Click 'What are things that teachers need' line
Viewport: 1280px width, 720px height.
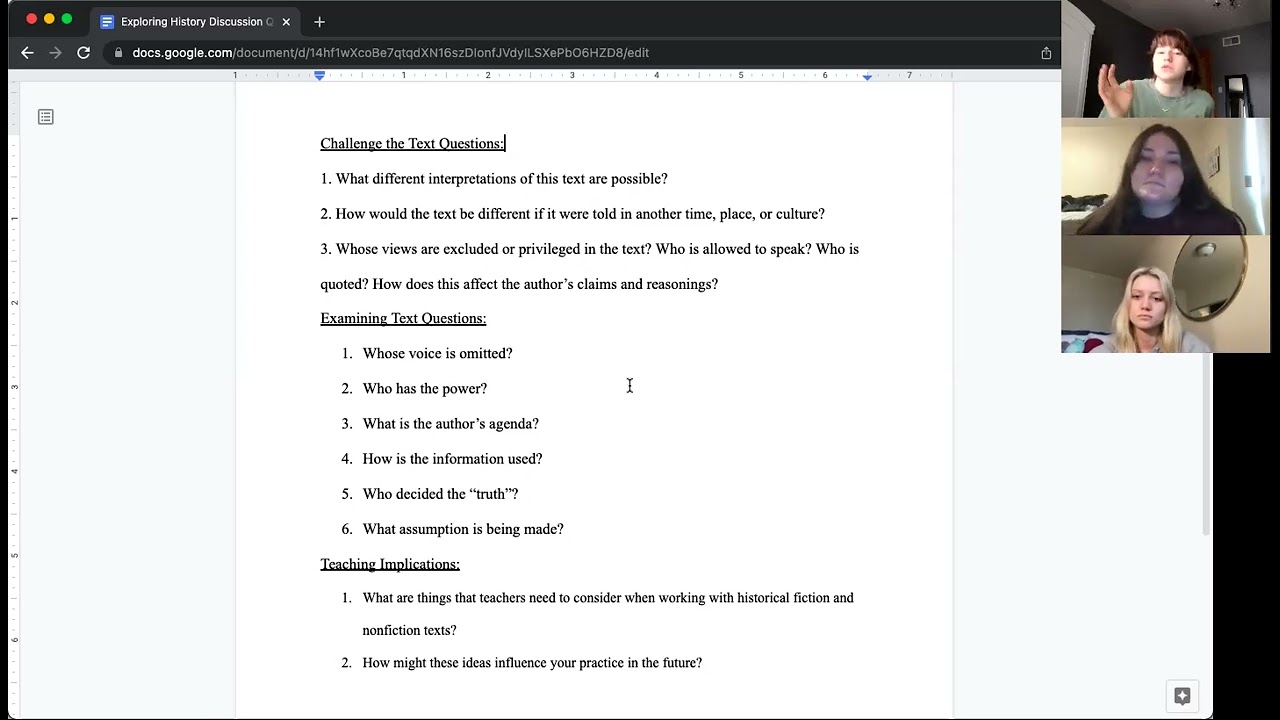pyautogui.click(x=608, y=598)
